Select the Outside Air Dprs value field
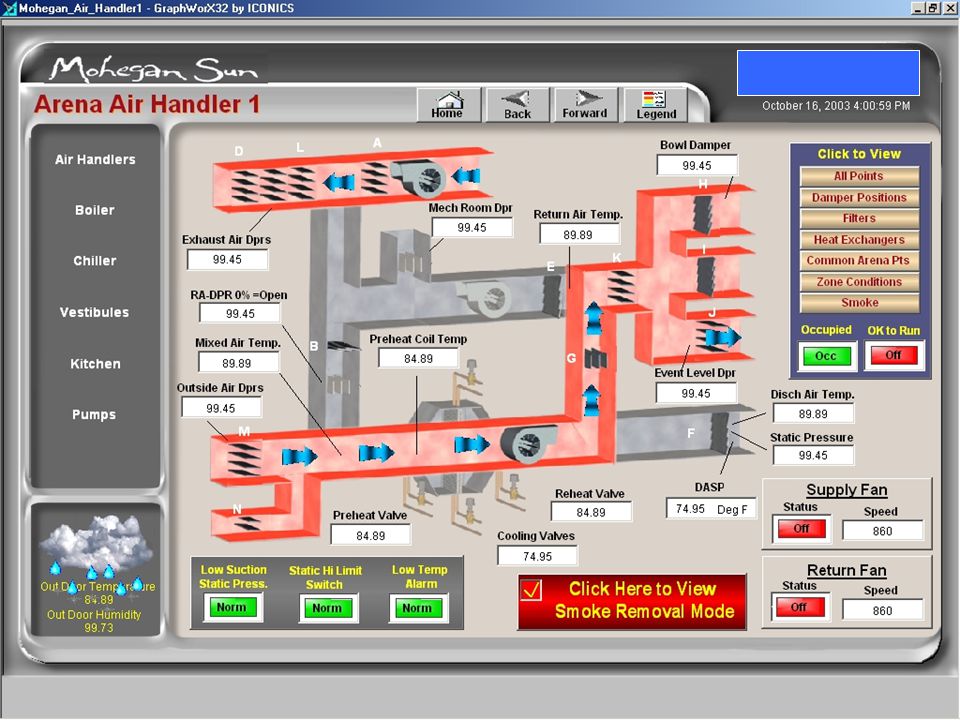This screenshot has width=960, height=720. point(221,408)
